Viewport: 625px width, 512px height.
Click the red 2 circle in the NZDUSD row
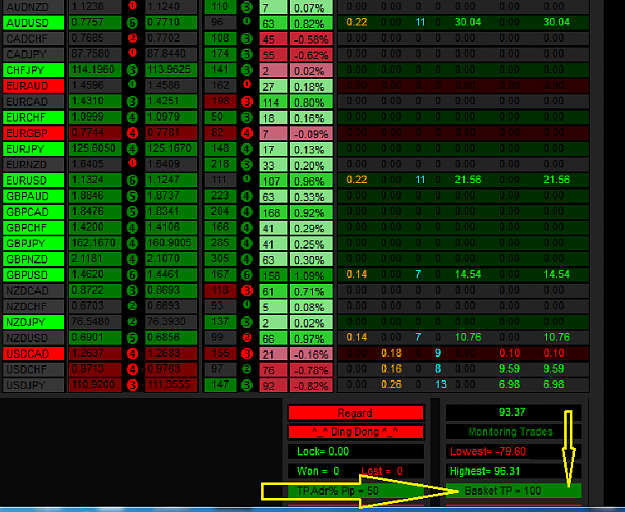247,337
